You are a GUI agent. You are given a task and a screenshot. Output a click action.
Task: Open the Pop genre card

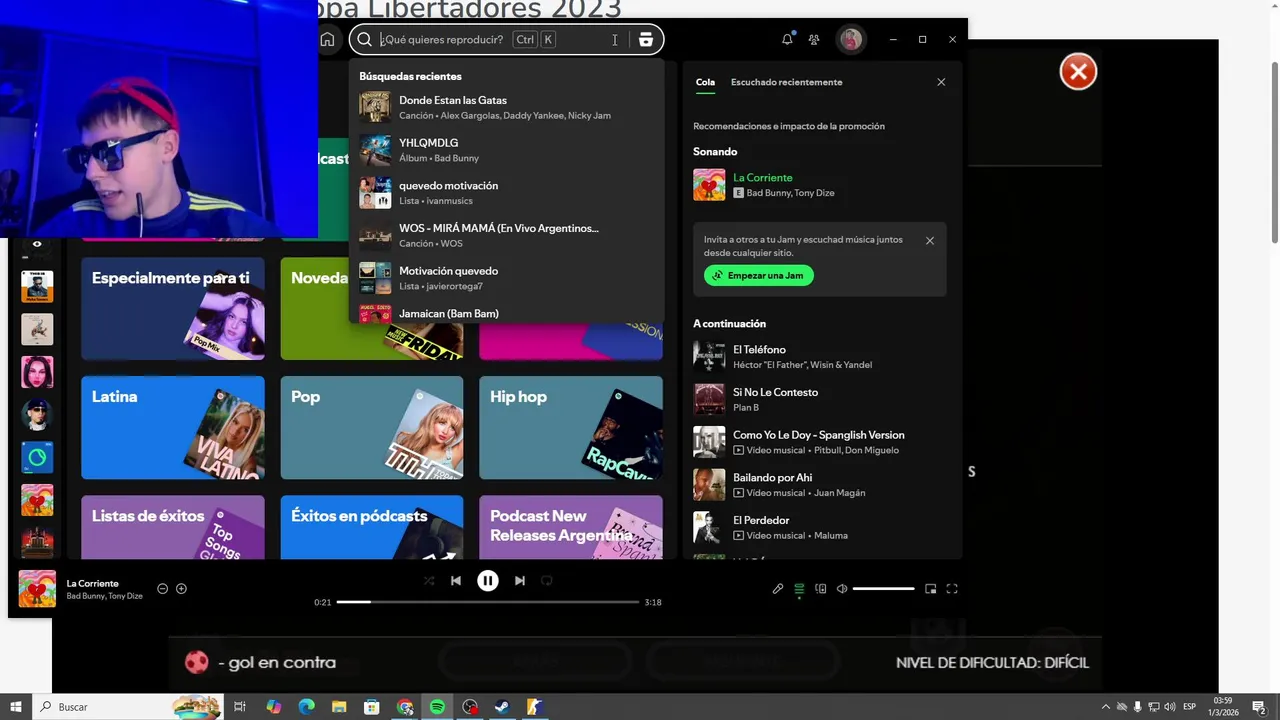tap(372, 428)
